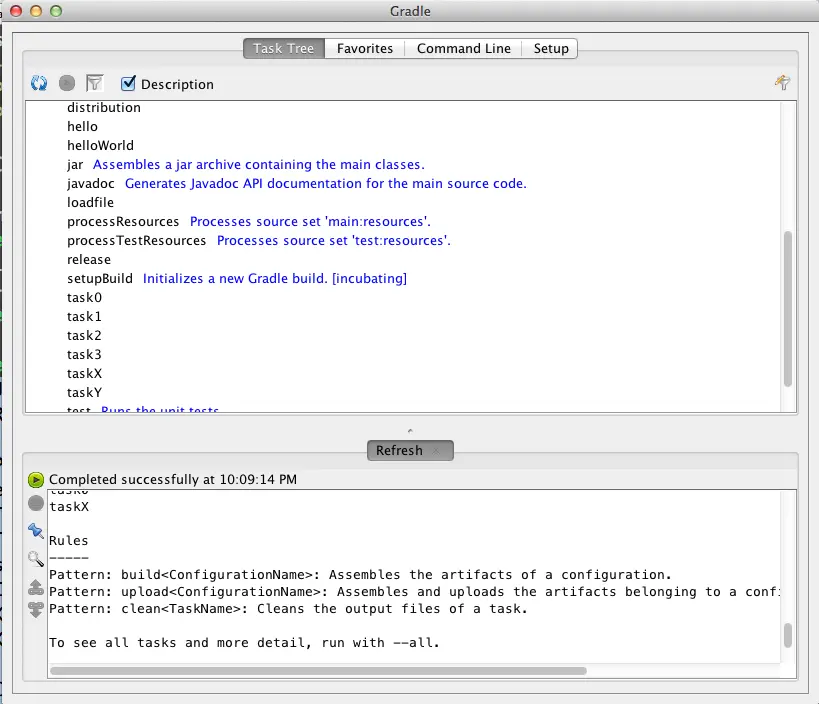819x704 pixels.
Task: Go to the Setup tab
Action: coord(551,49)
